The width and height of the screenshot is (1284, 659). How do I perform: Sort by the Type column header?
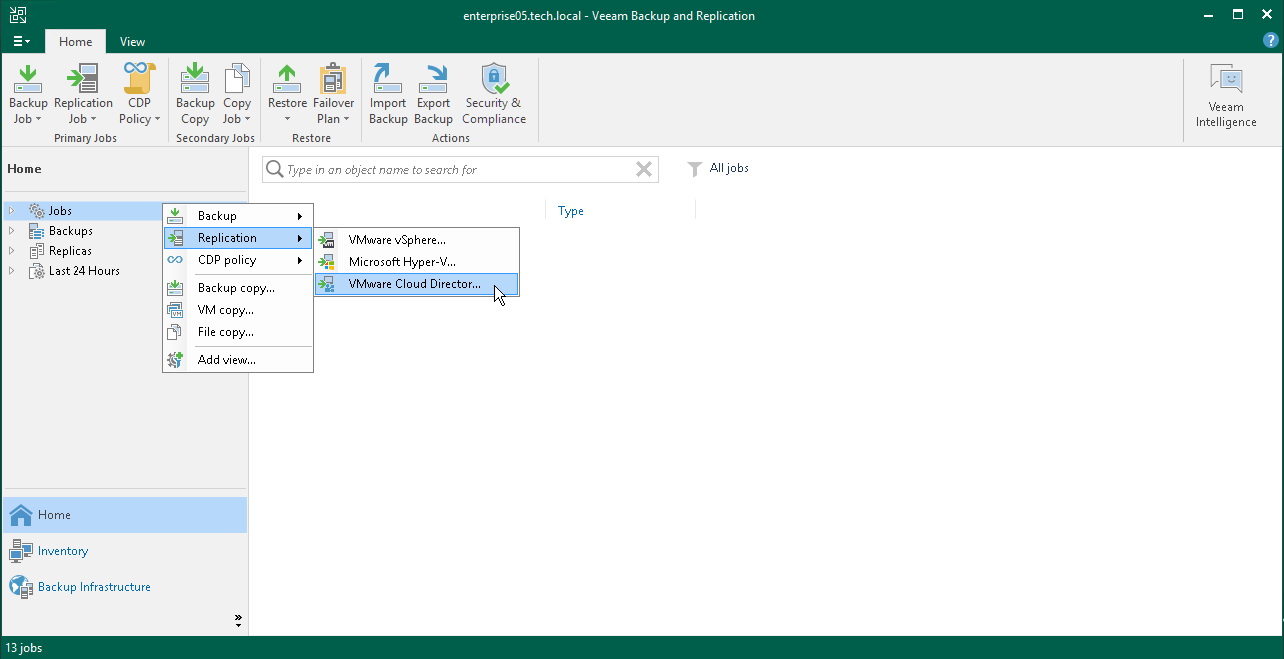pos(571,211)
